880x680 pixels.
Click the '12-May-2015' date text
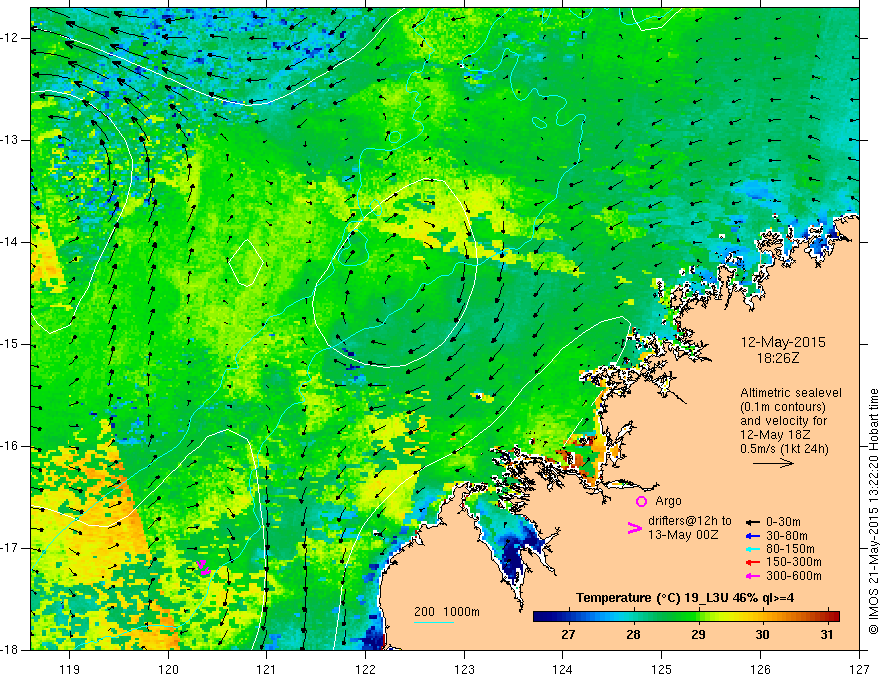[x=783, y=342]
